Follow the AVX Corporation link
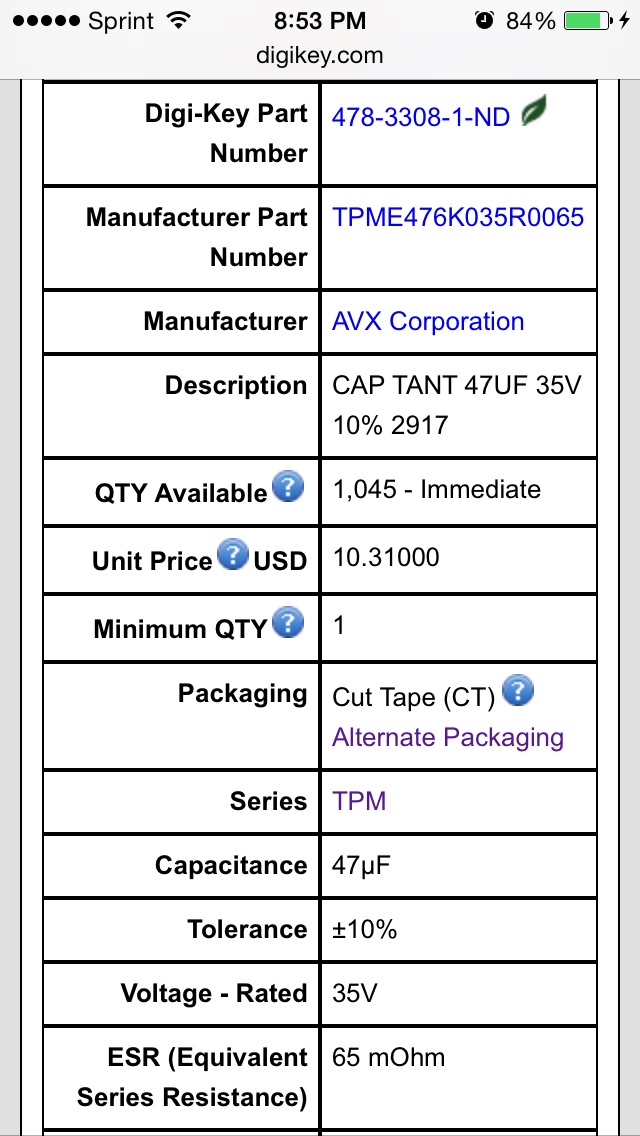 [428, 322]
